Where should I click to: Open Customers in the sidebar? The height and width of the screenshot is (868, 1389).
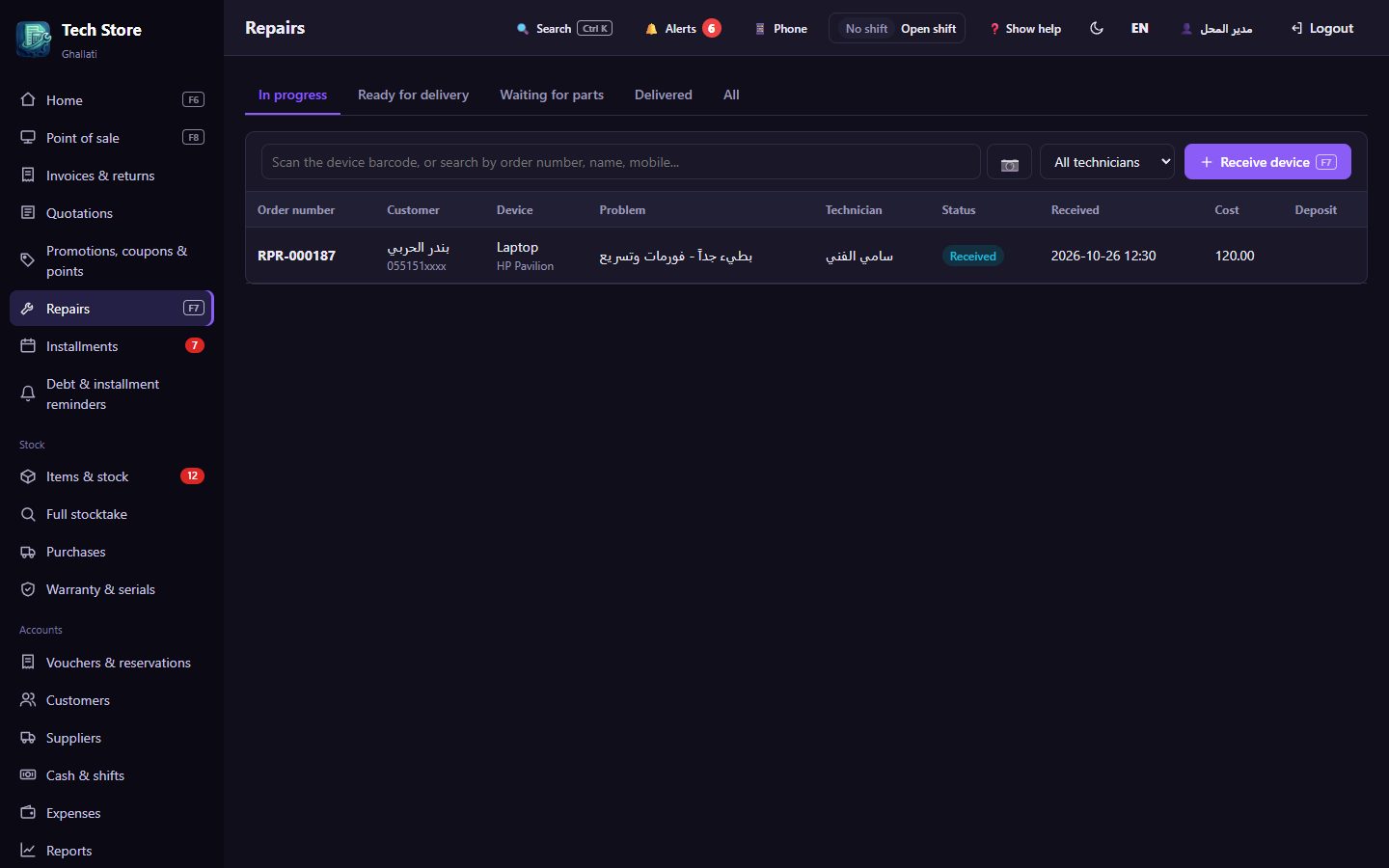click(x=111, y=700)
